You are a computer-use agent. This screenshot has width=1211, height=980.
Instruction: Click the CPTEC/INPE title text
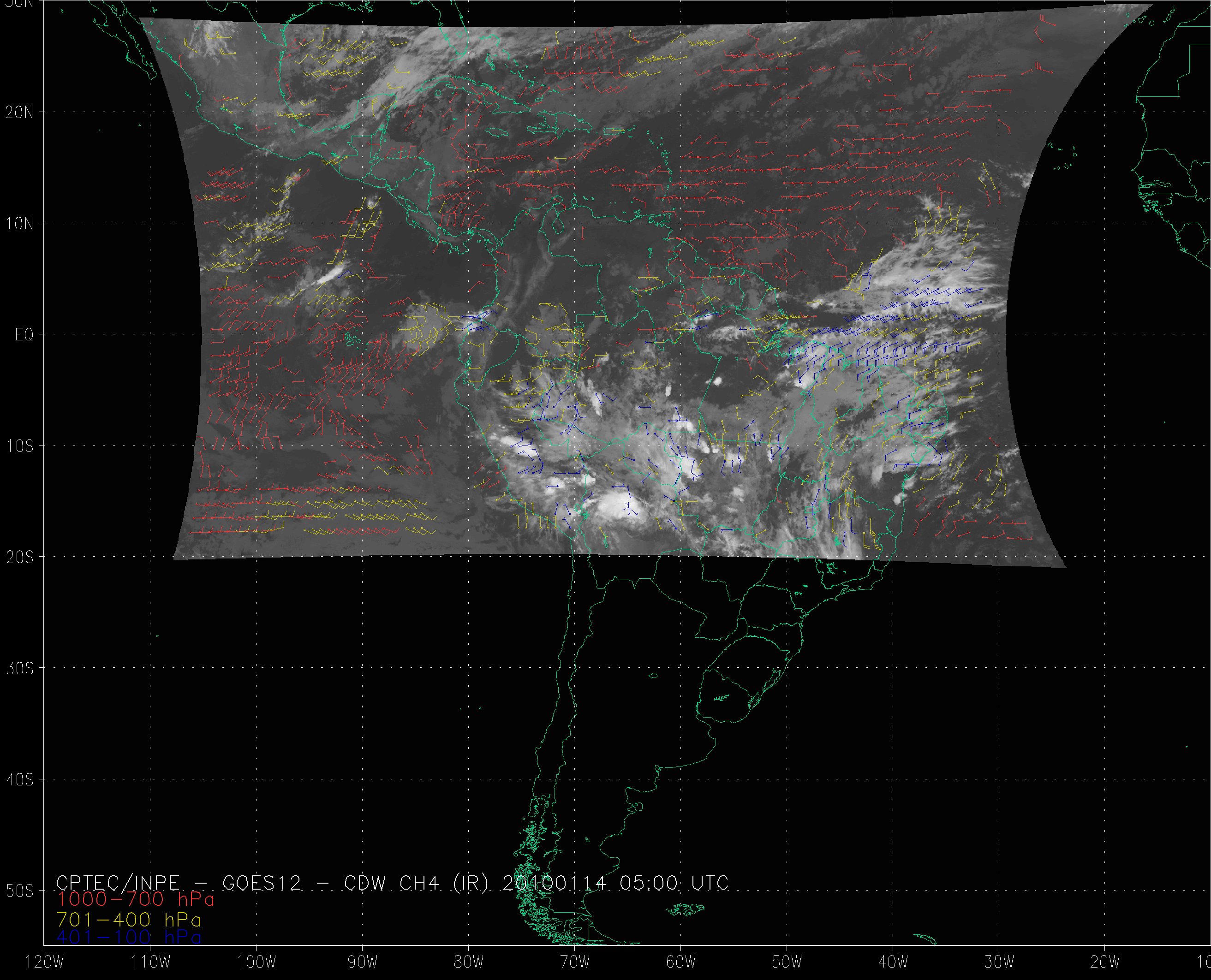point(118,882)
